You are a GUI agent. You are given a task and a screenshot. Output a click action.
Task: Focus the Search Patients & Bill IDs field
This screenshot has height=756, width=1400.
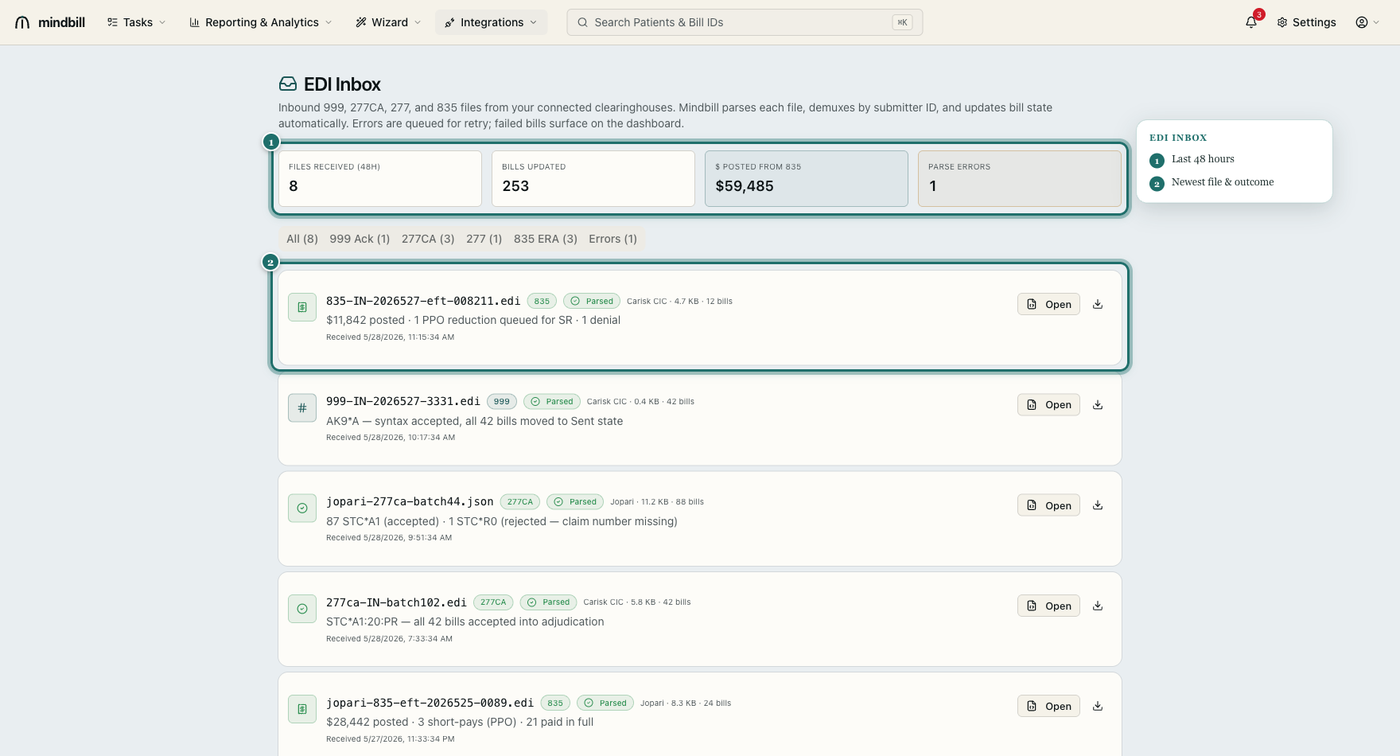tap(744, 22)
